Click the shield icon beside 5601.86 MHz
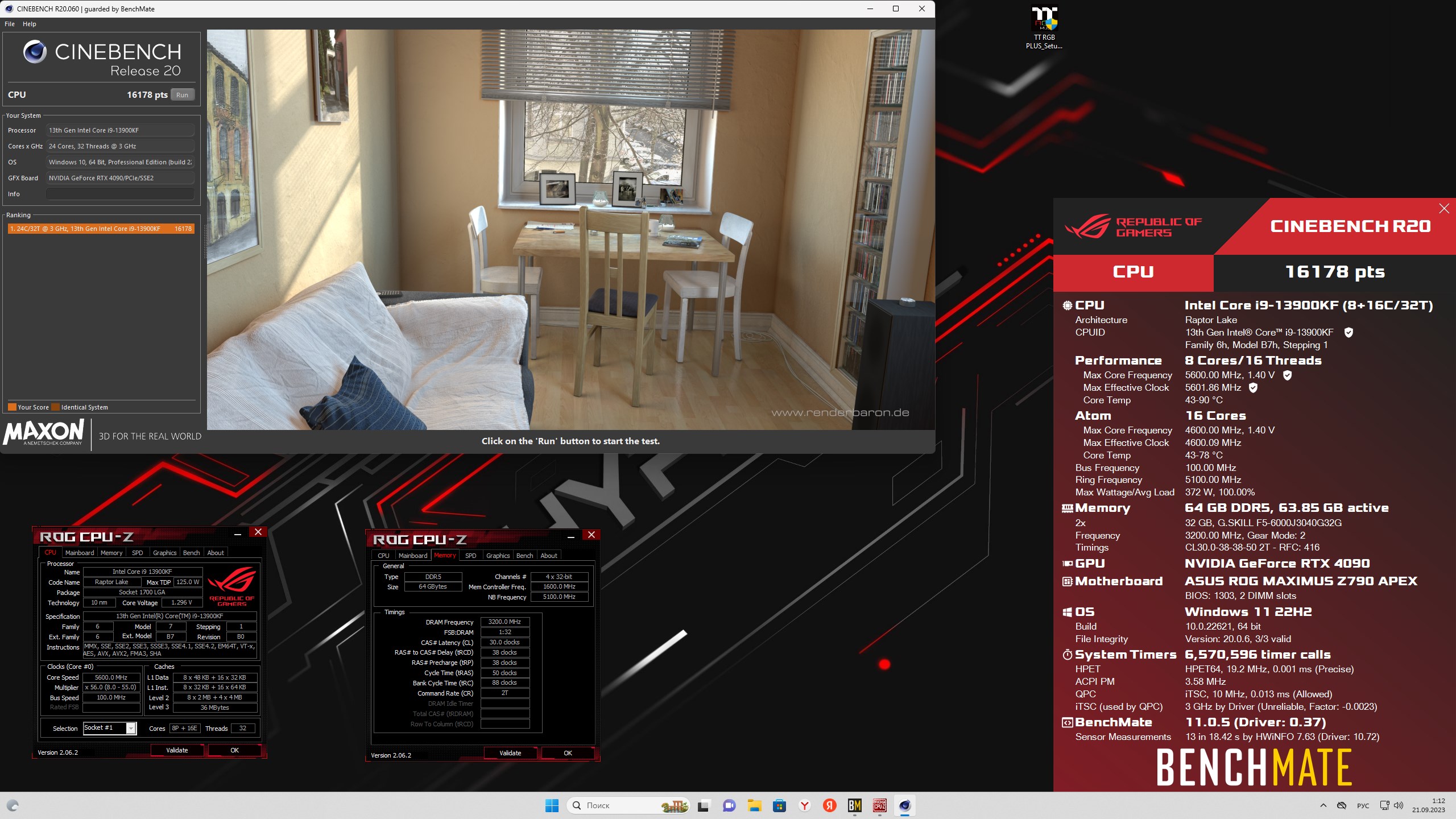The width and height of the screenshot is (1456, 819). pyautogui.click(x=1253, y=387)
